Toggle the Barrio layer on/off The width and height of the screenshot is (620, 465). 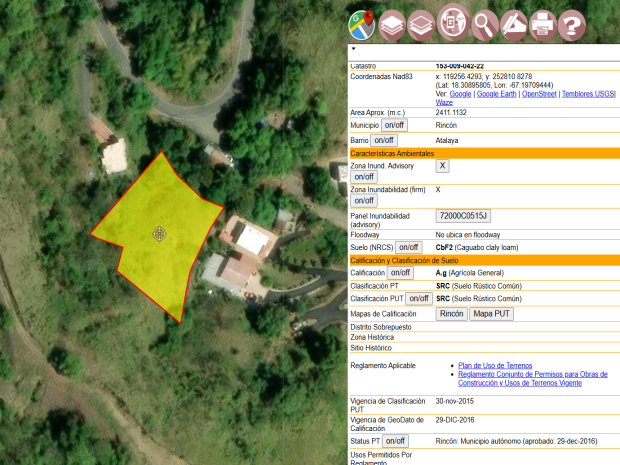[x=384, y=141]
